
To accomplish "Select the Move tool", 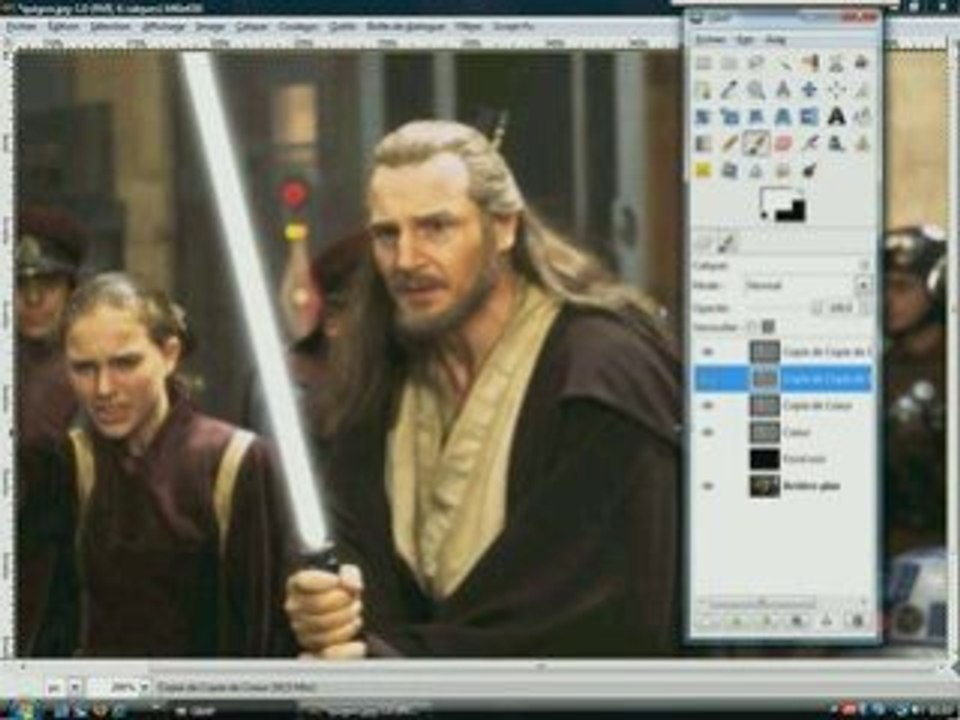I will coord(809,90).
